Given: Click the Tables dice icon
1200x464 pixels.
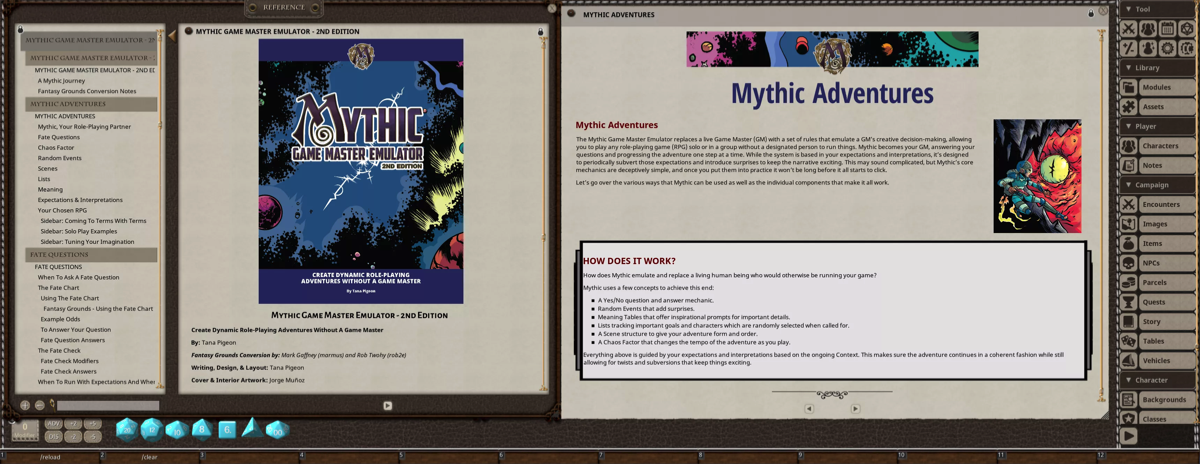Looking at the screenshot, I should pos(1128,341).
